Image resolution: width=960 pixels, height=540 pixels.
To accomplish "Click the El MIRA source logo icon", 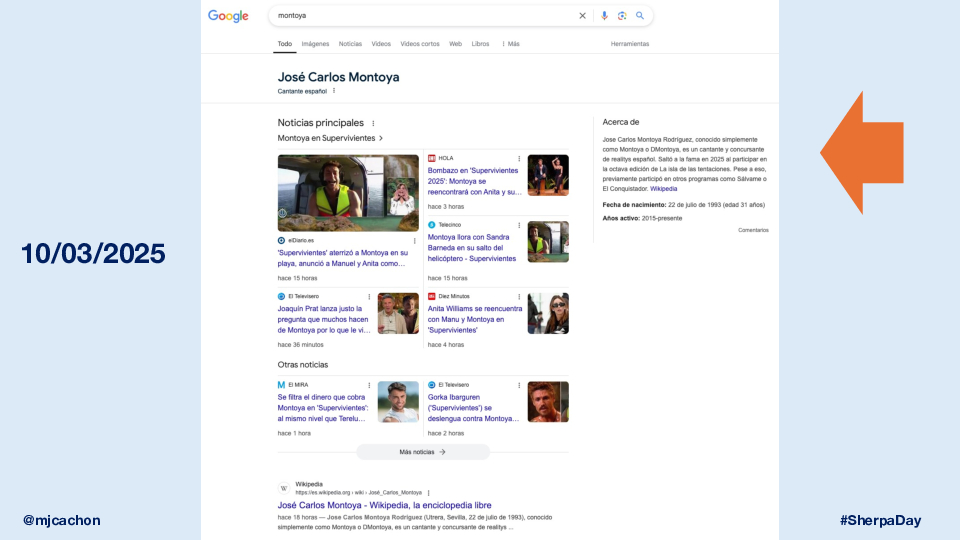I will tap(281, 385).
